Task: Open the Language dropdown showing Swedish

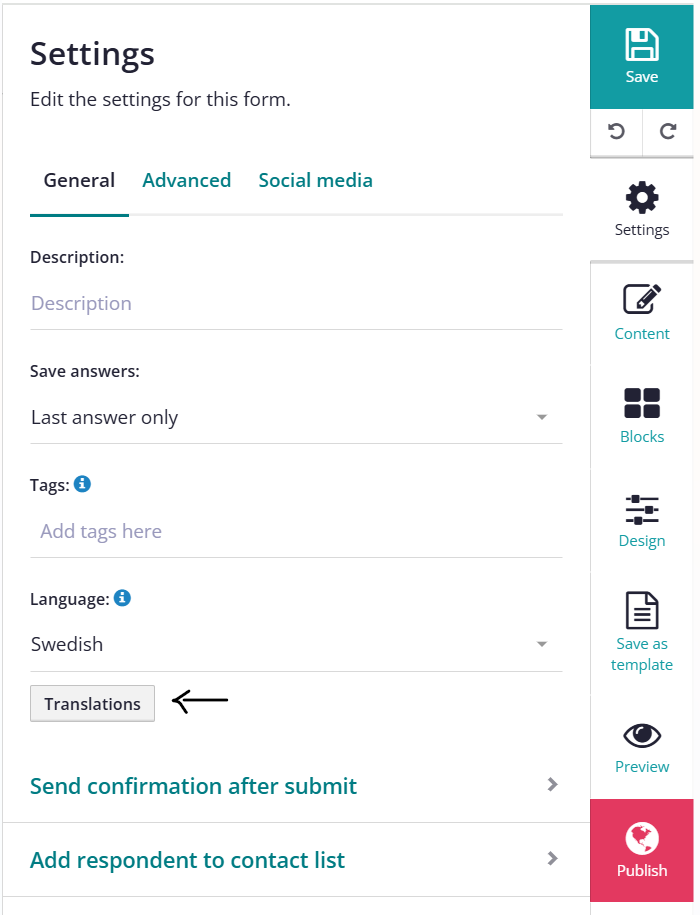Action: tap(296, 644)
